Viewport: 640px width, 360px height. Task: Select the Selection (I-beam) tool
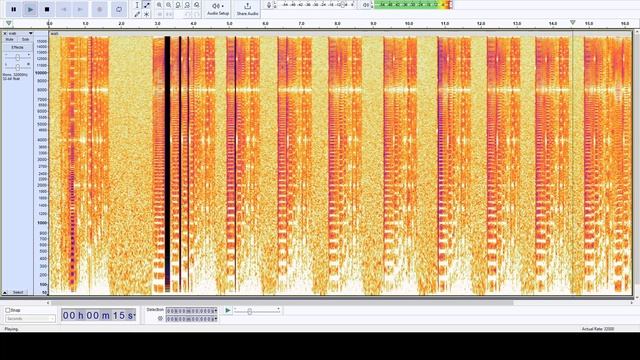pos(137,5)
